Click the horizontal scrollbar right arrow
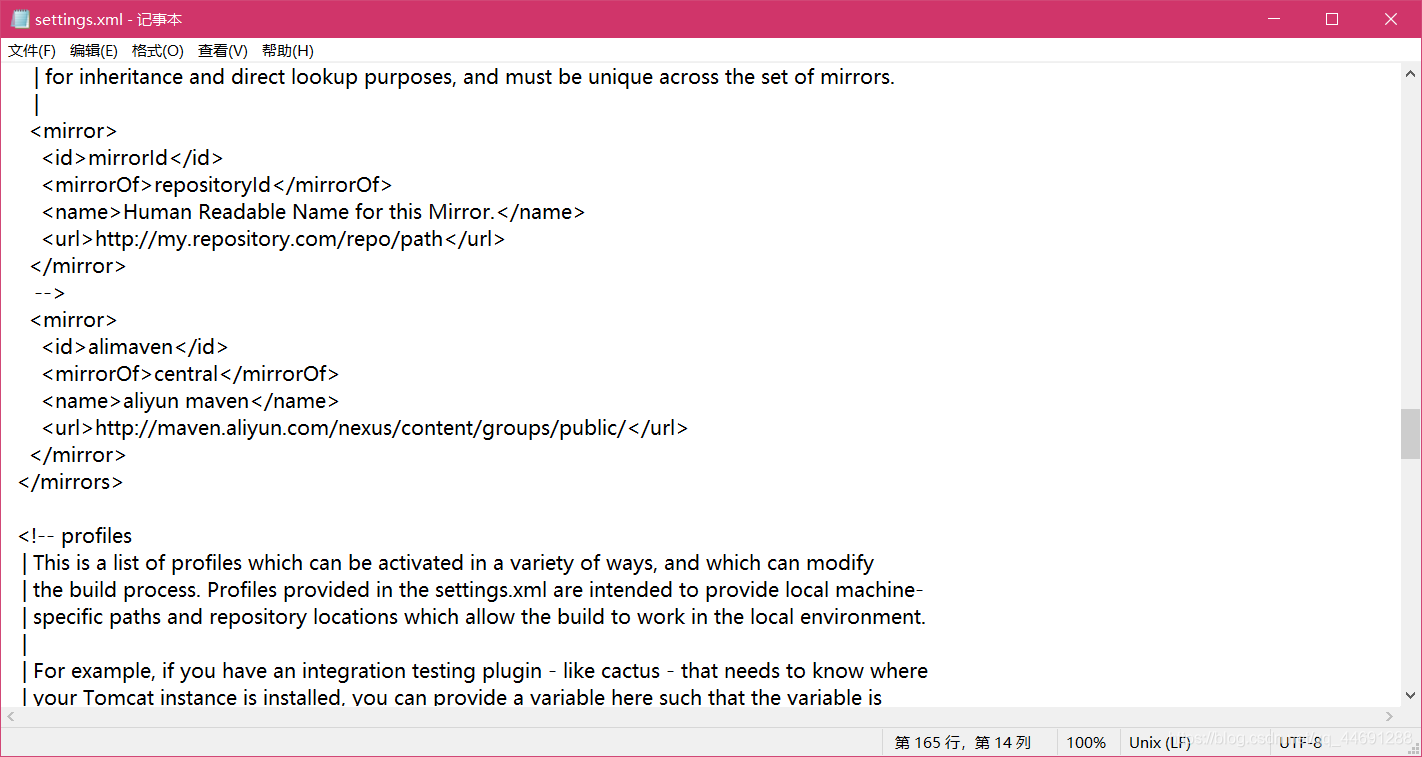This screenshot has width=1422, height=757. [x=1389, y=716]
